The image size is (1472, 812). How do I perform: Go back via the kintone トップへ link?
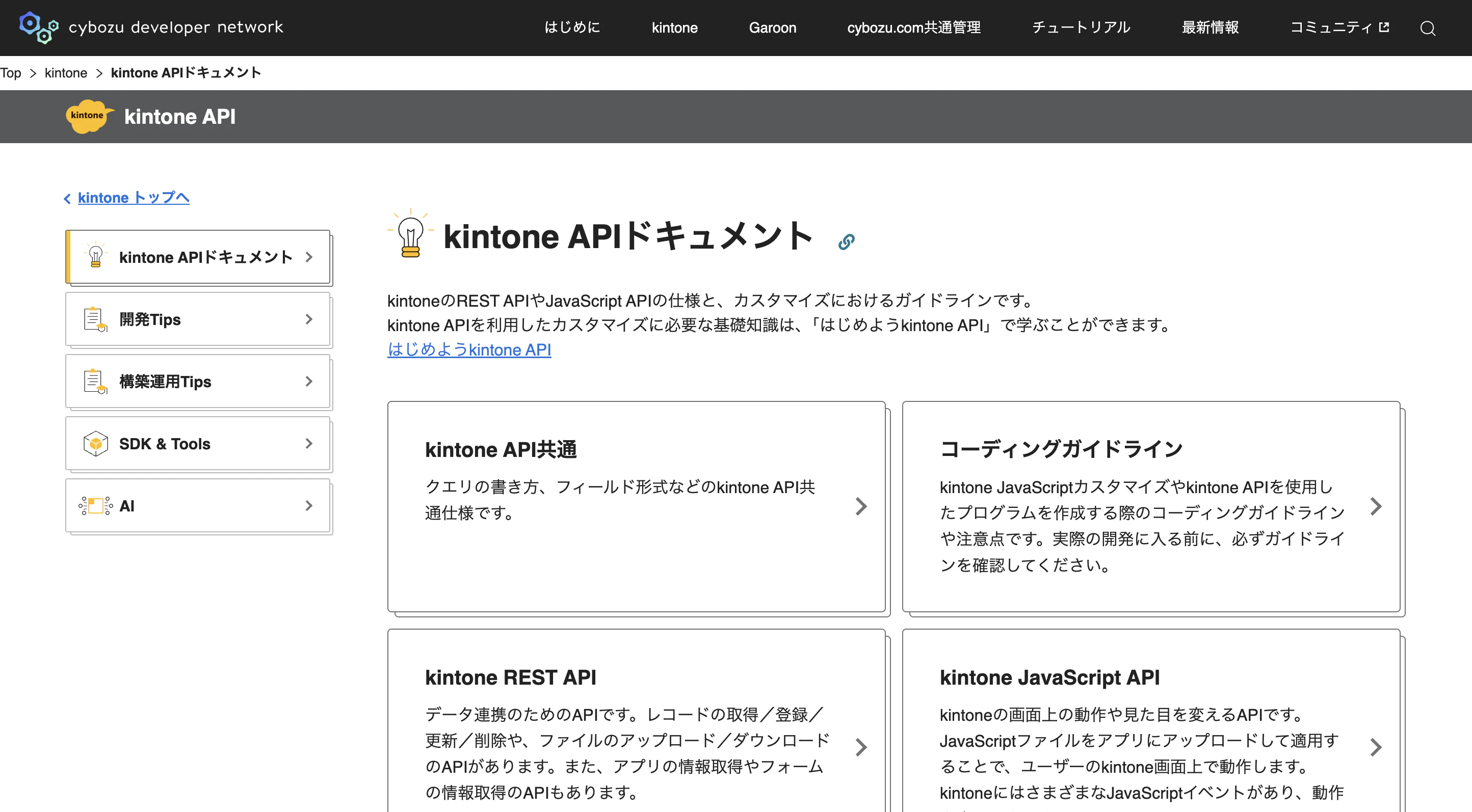133,198
